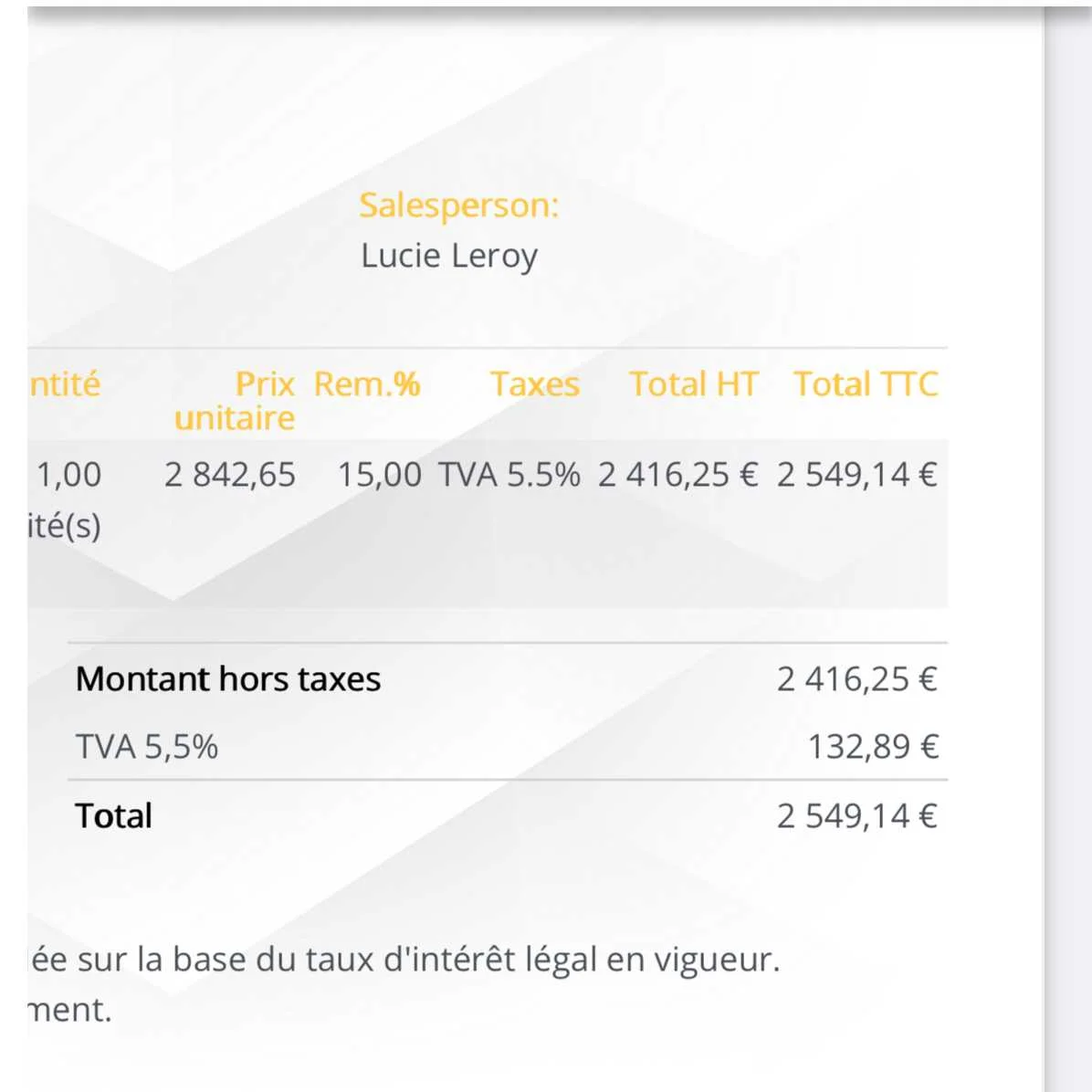Click the TVA 5.5% tax cell
This screenshot has width=1092, height=1092.
pyautogui.click(x=509, y=475)
